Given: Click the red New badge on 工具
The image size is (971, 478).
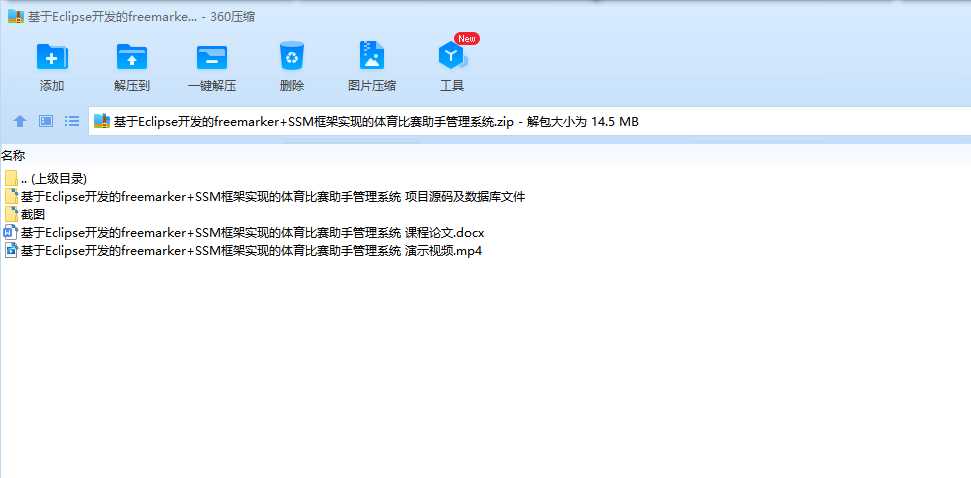Looking at the screenshot, I should 467,38.
